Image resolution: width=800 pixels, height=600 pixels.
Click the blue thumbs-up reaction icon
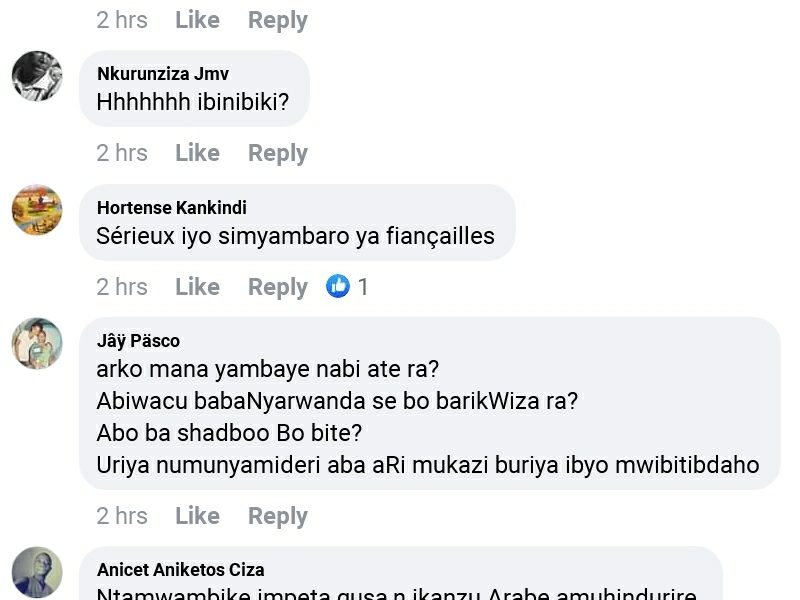click(338, 287)
